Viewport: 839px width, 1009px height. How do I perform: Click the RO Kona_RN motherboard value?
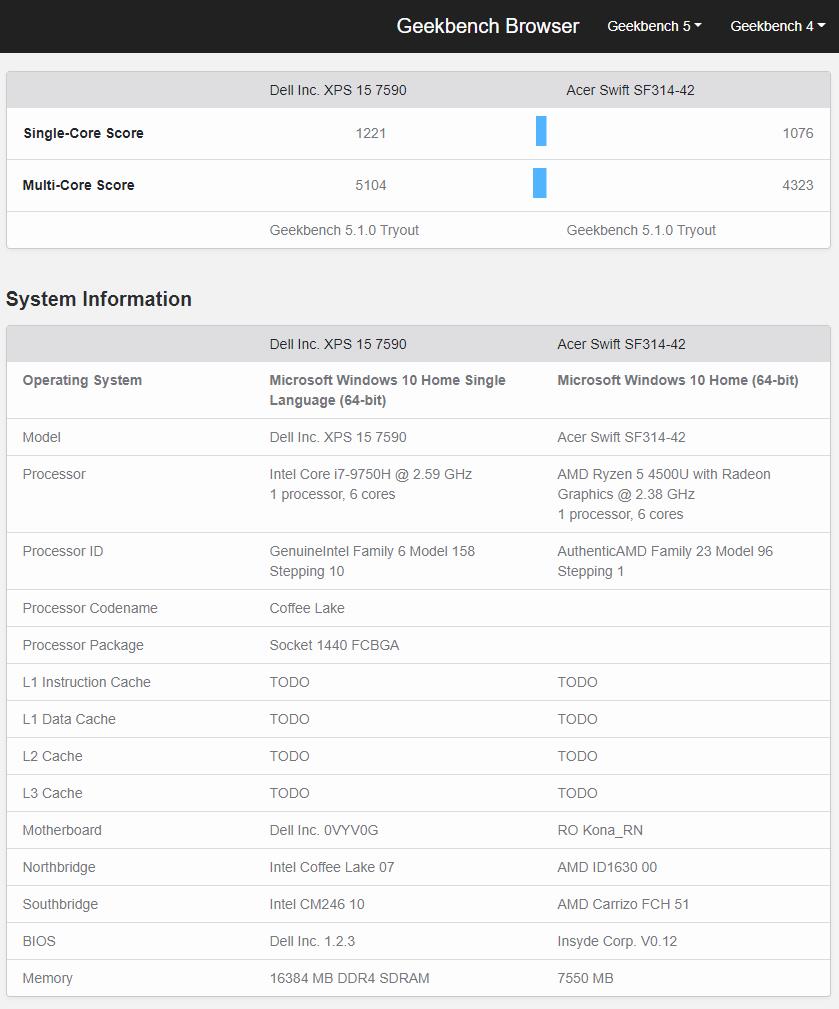point(600,831)
